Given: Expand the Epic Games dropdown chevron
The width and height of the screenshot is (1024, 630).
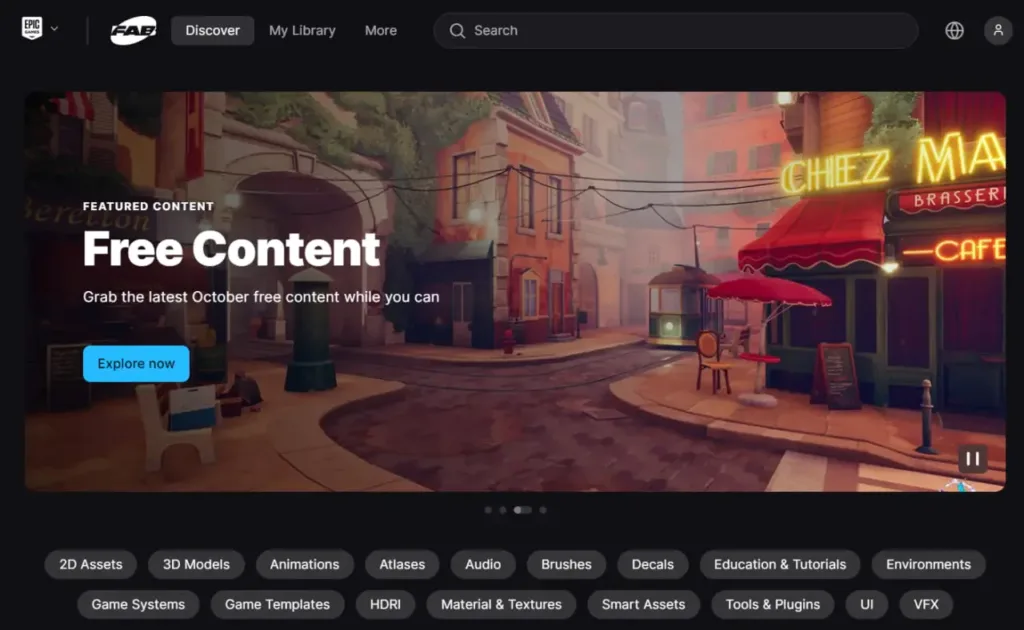Looking at the screenshot, I should click(x=55, y=30).
